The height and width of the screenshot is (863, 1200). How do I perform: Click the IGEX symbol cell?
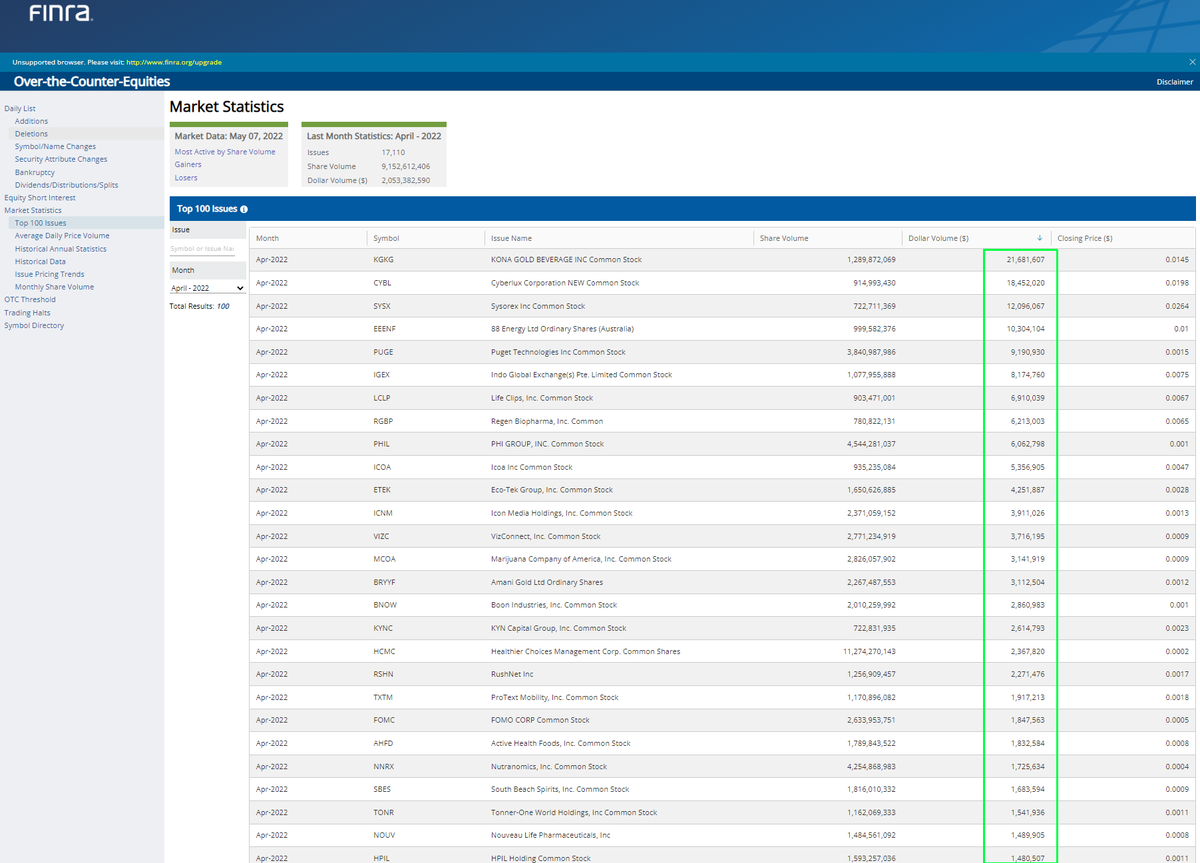[x=382, y=375]
